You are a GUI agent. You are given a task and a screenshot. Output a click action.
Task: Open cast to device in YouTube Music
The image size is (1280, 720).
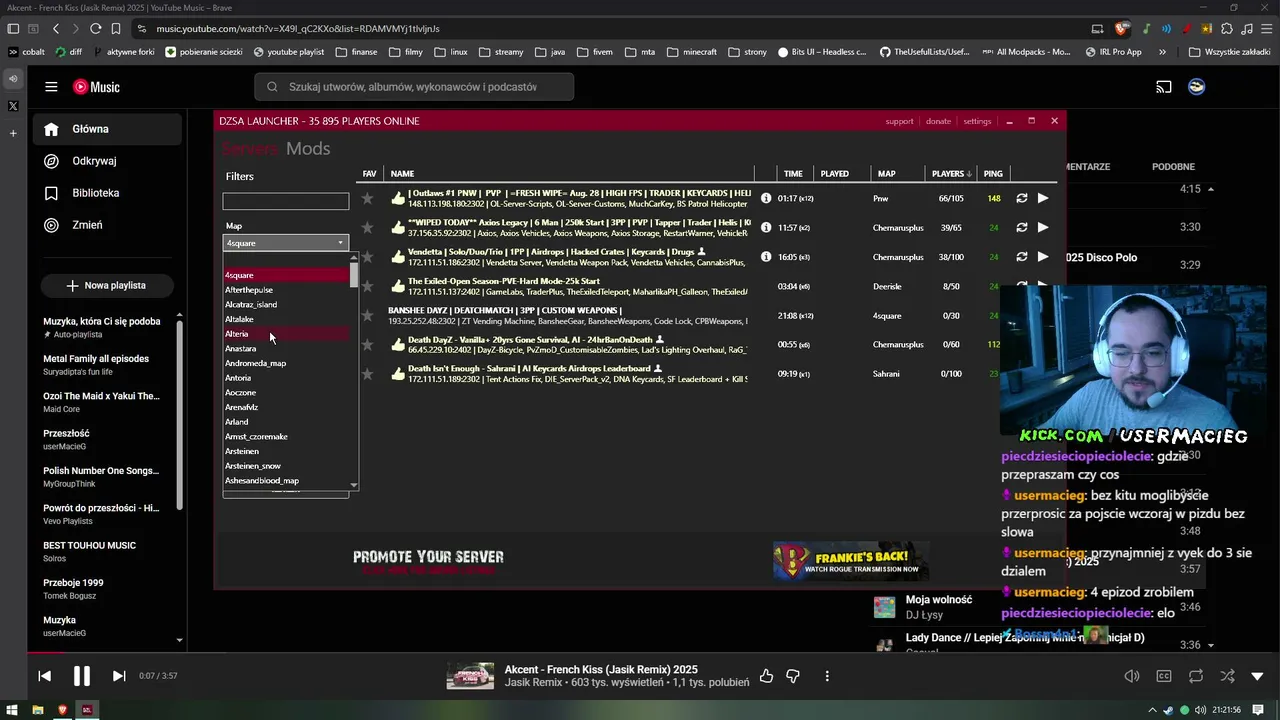[1164, 87]
